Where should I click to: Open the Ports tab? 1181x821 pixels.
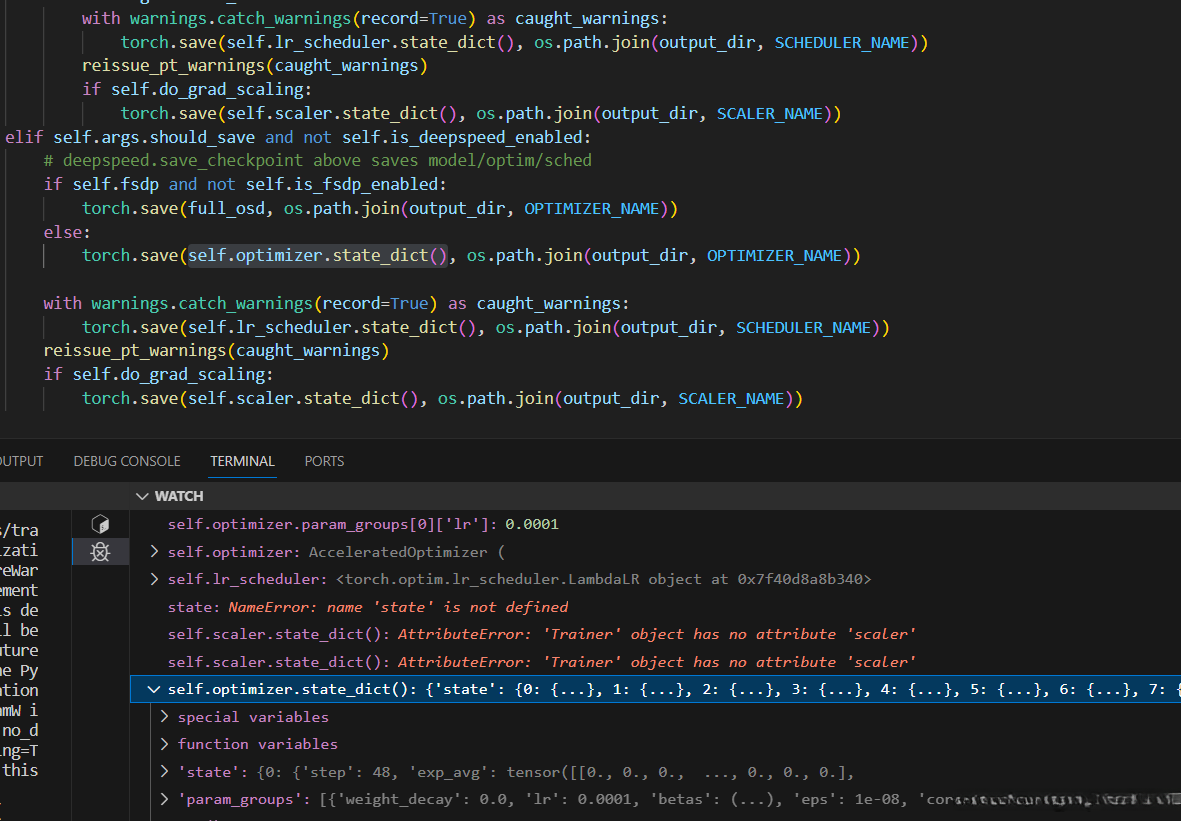(324, 461)
